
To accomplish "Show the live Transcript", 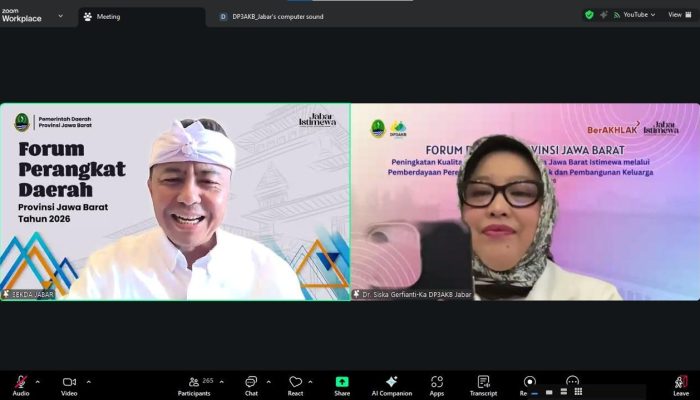I will click(483, 386).
